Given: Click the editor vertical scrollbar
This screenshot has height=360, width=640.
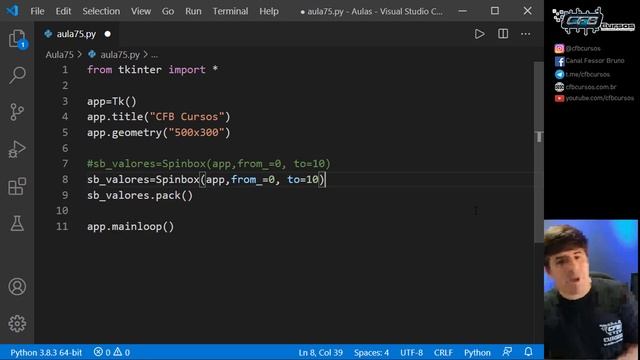Looking at the screenshot, I should click(x=539, y=151).
